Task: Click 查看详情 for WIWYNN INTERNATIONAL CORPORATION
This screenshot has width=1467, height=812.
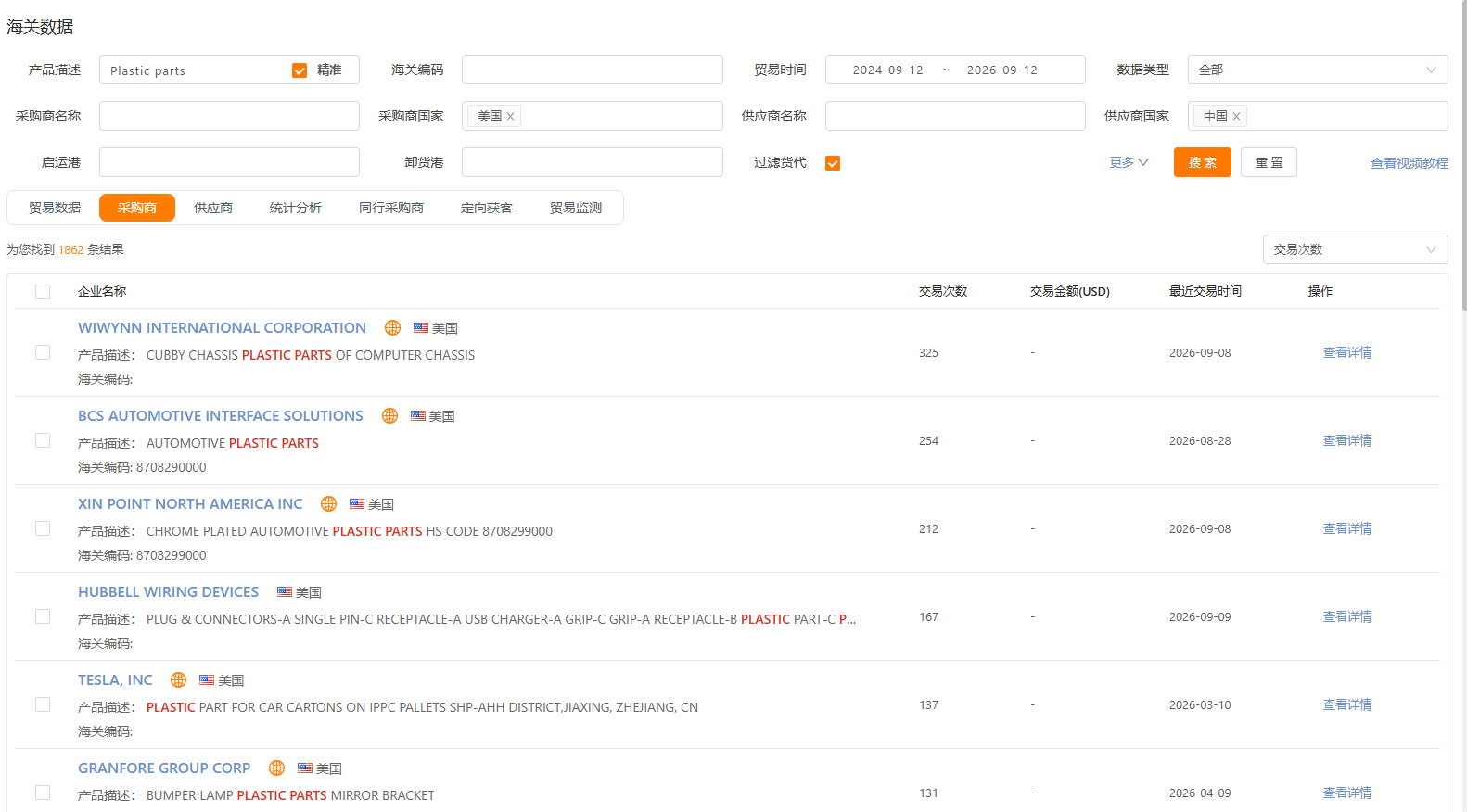Action: (1346, 352)
